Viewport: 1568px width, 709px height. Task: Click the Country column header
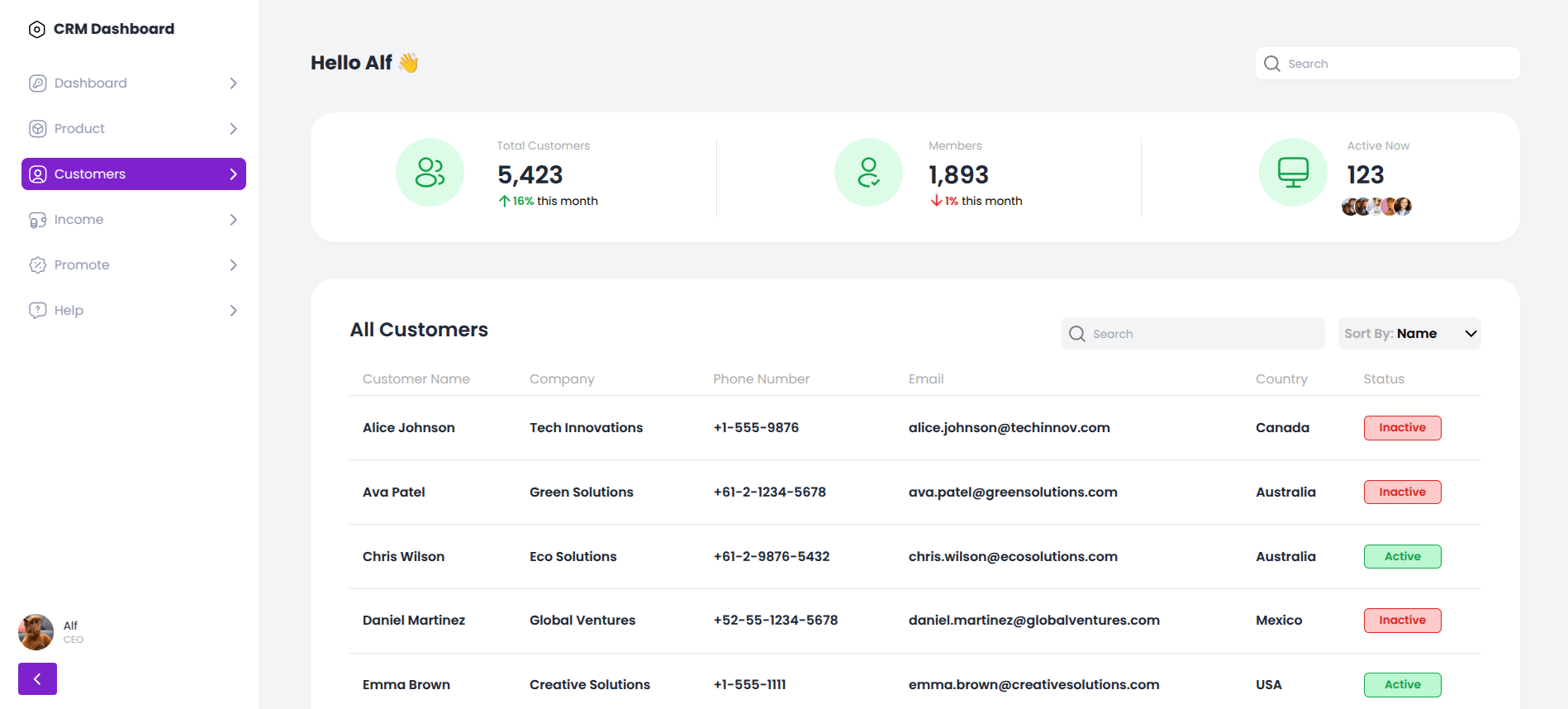[x=1281, y=379]
